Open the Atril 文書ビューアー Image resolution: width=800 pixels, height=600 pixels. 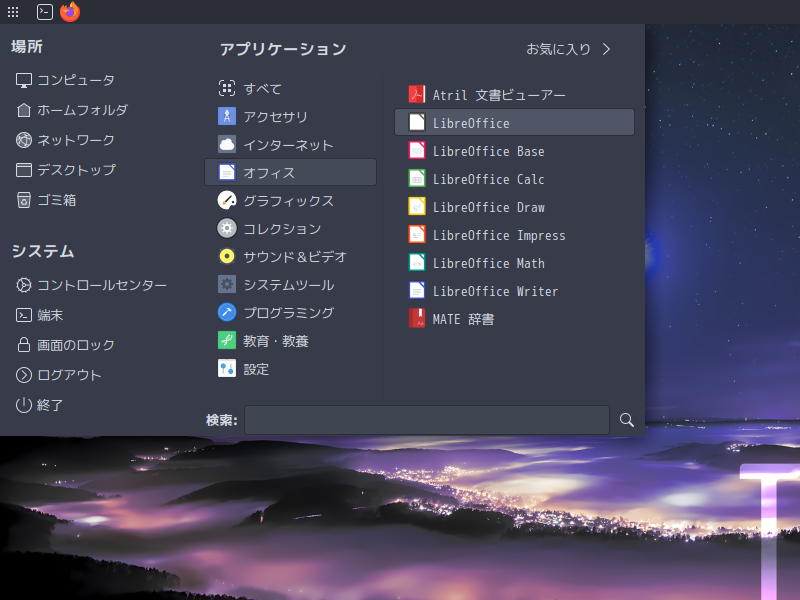coord(498,93)
